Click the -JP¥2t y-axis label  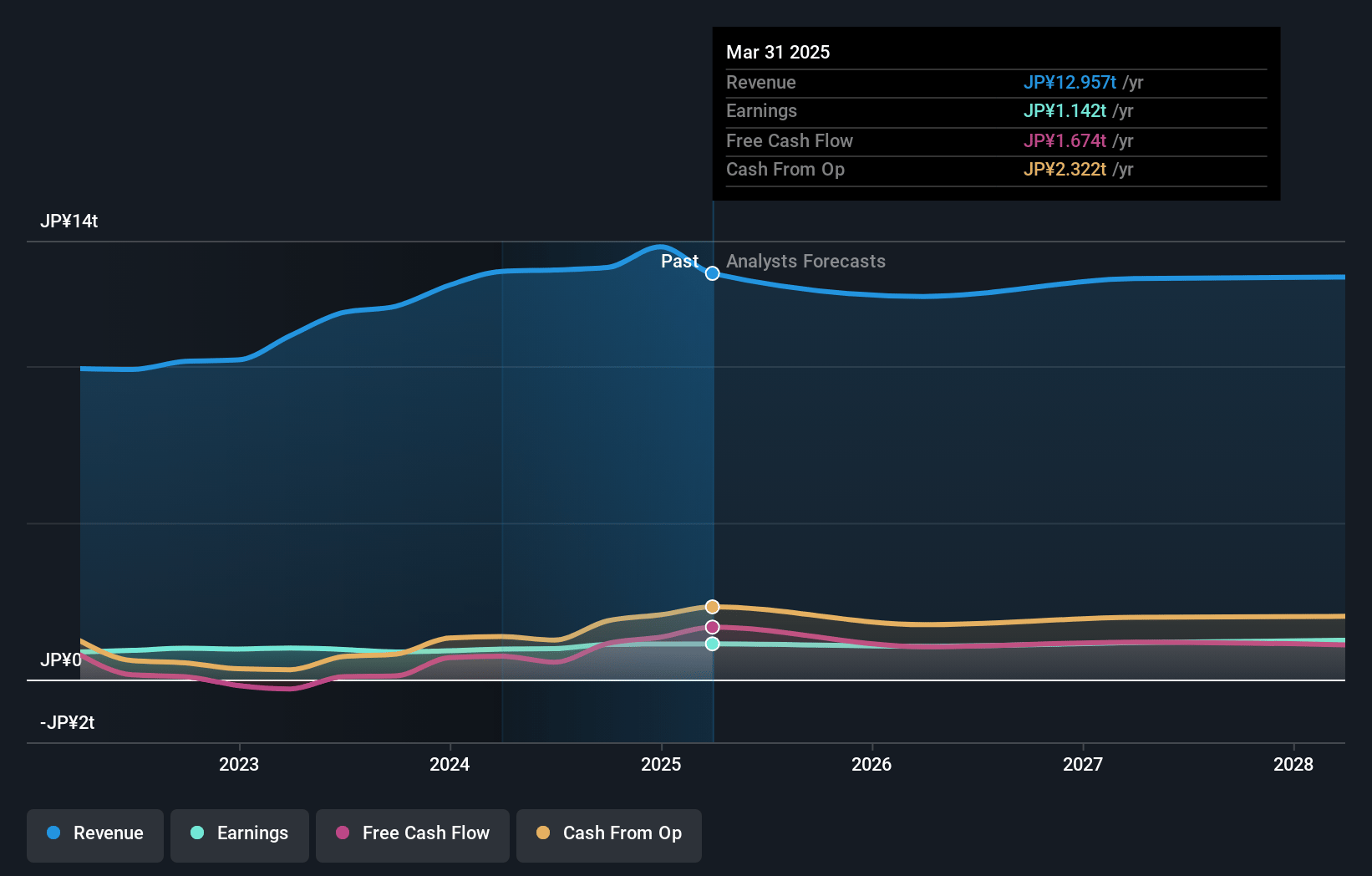tap(67, 722)
